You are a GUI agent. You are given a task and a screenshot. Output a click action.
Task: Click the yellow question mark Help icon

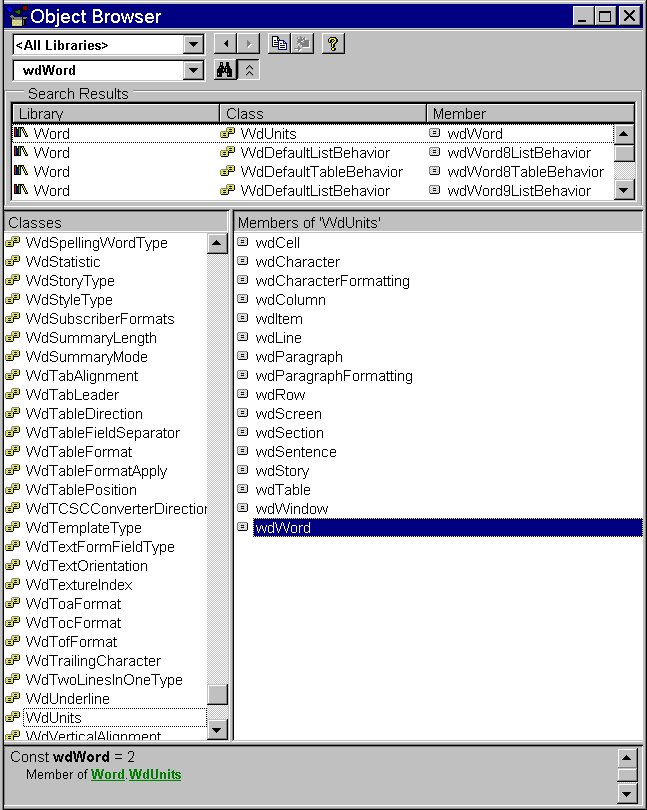(333, 44)
